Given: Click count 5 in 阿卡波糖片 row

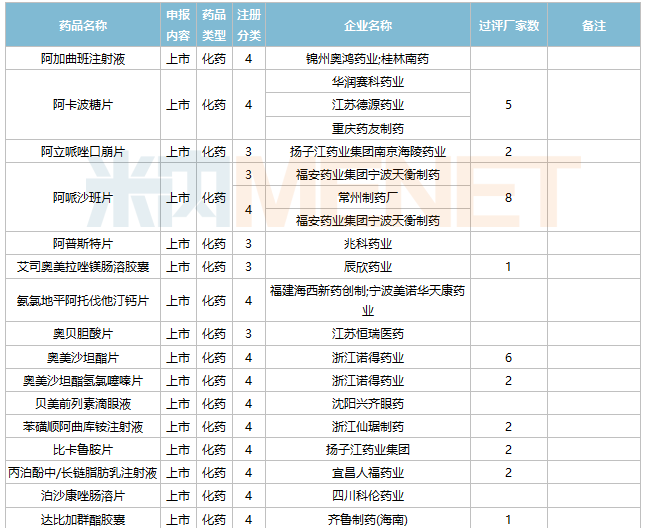Looking at the screenshot, I should [509, 105].
